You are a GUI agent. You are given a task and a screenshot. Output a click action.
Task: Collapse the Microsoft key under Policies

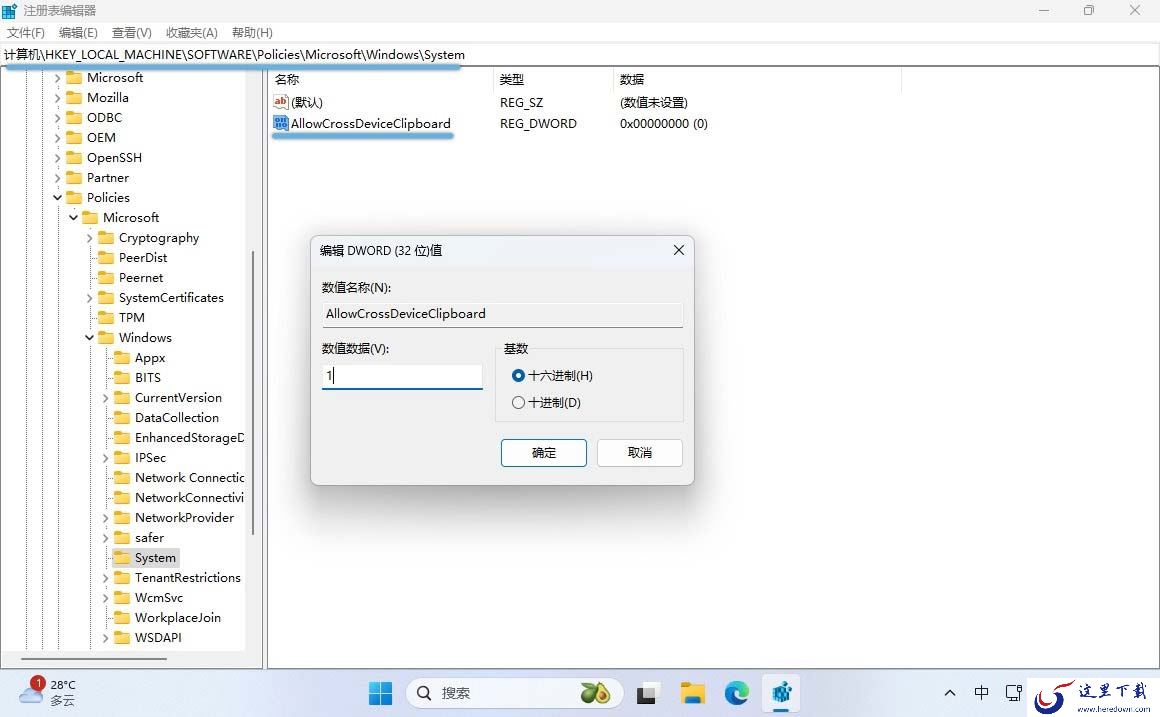pyautogui.click(x=73, y=218)
